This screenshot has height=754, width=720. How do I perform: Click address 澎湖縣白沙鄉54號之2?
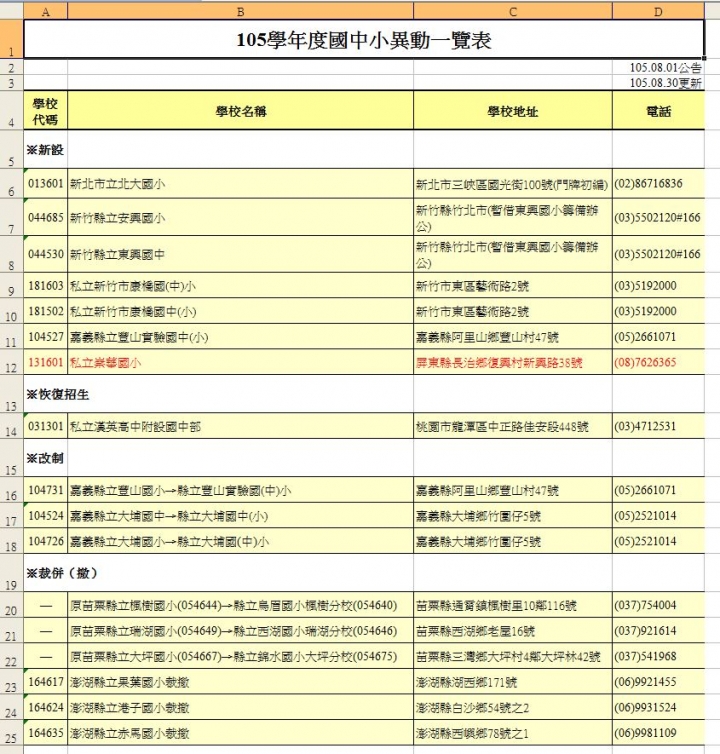point(513,707)
